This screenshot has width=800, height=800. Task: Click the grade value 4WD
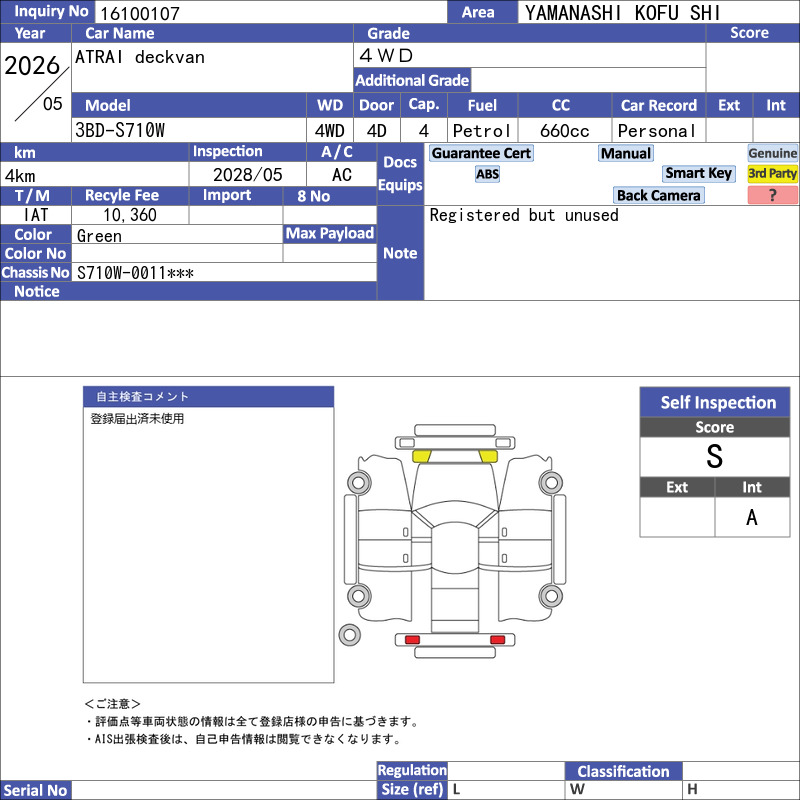[386, 55]
